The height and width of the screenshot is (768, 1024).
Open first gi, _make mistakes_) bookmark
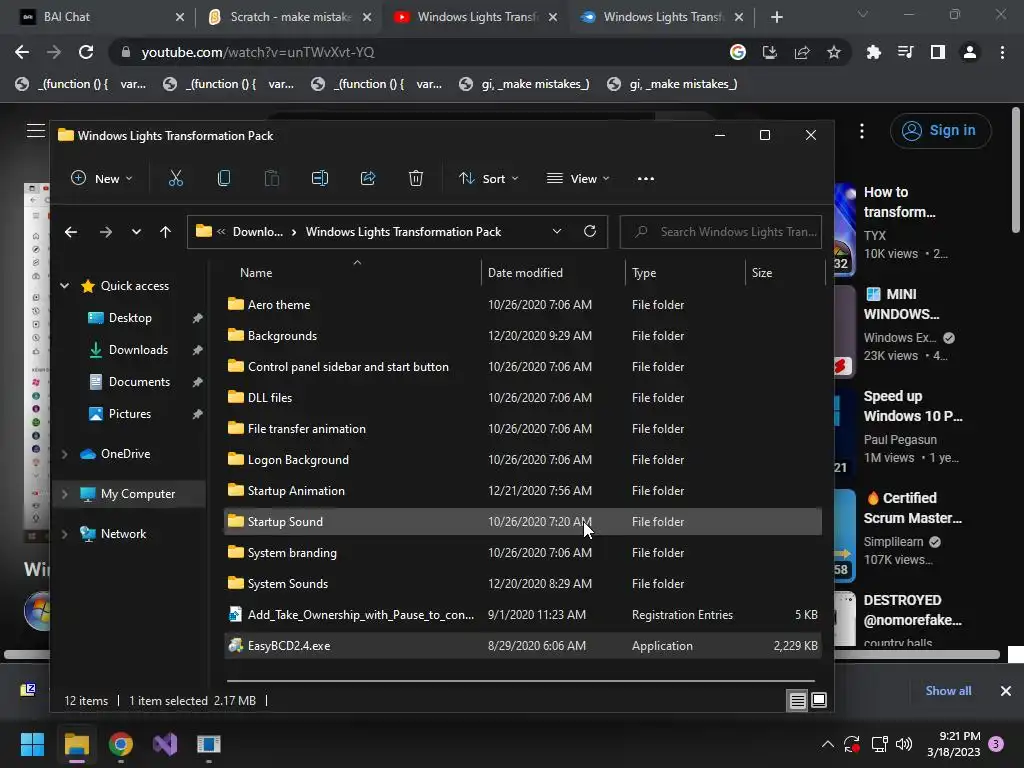525,84
